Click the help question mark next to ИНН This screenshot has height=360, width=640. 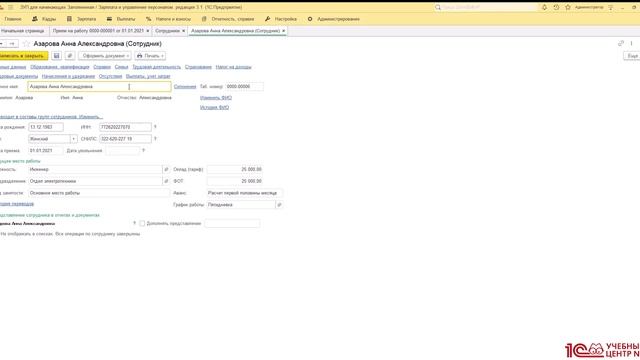(155, 127)
